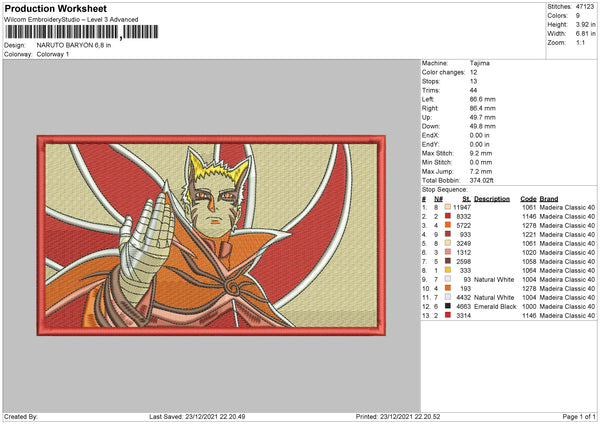
Task: Choose the pink swatch in stop 6
Action: click(x=448, y=252)
